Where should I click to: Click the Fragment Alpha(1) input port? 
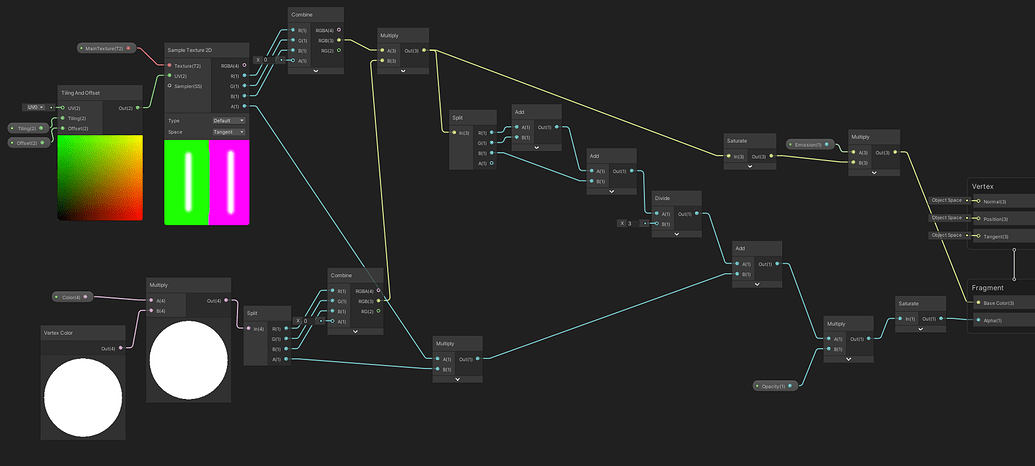(977, 321)
